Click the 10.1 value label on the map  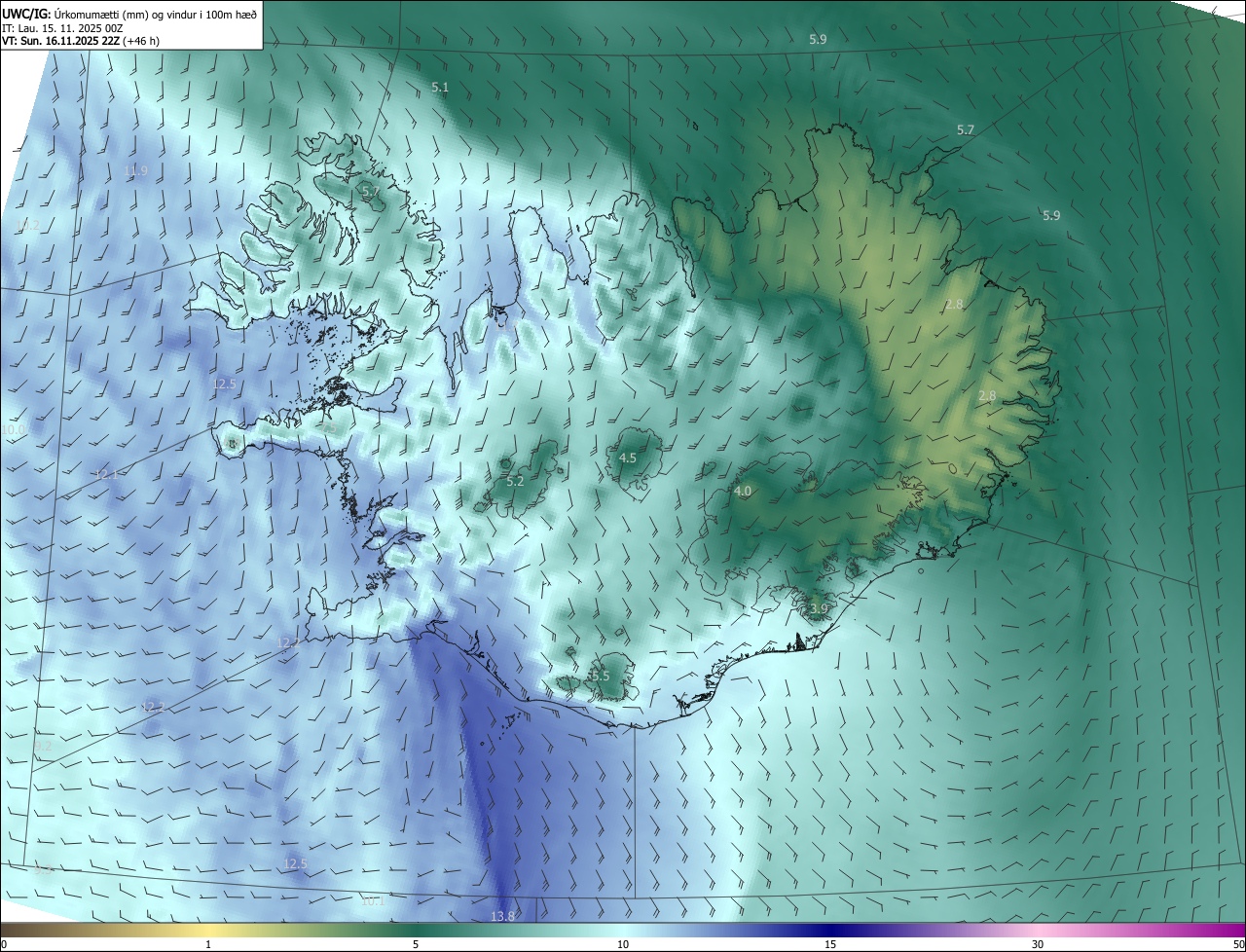[374, 901]
